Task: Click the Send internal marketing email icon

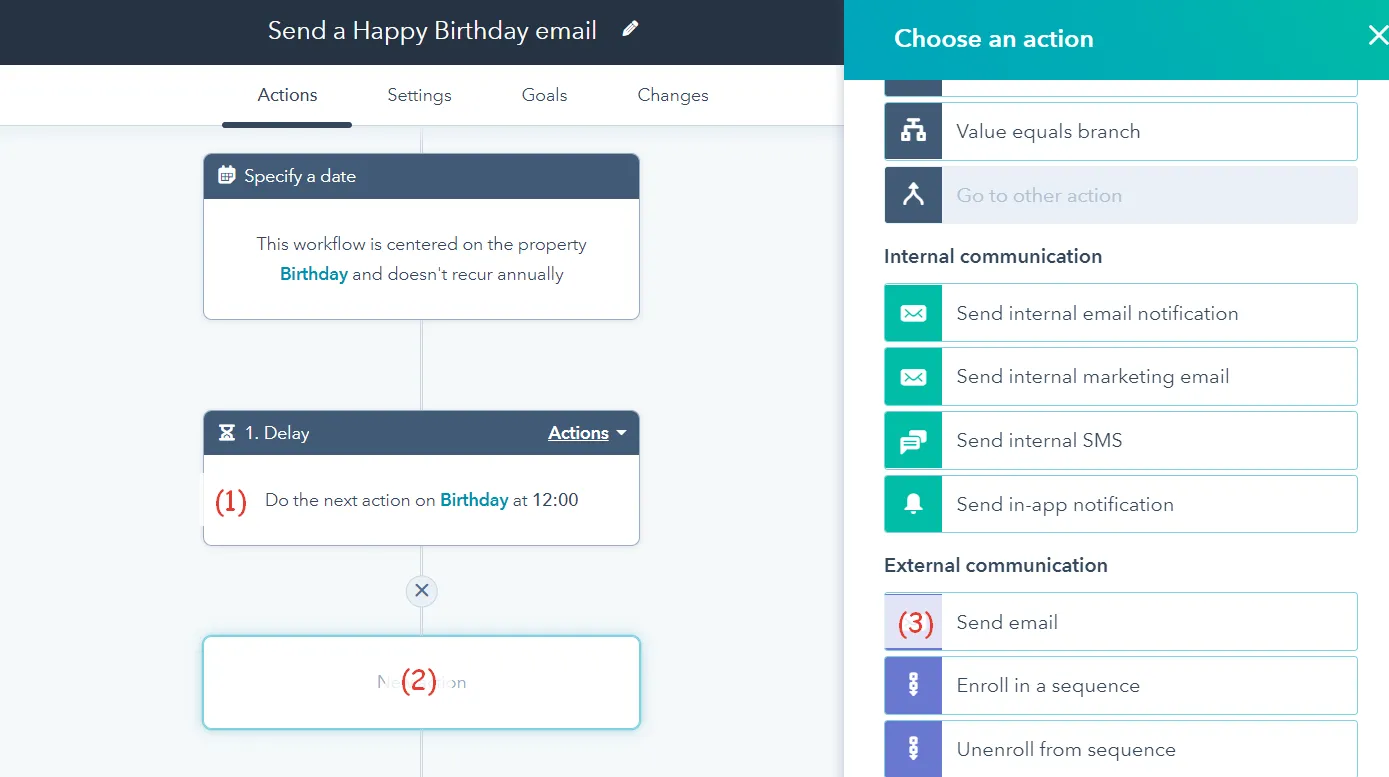Action: tap(913, 377)
